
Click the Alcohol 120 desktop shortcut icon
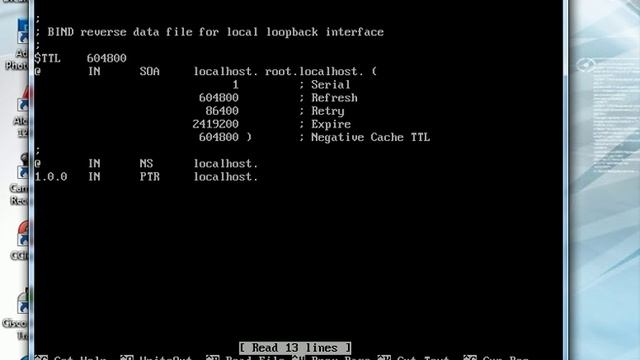point(22,99)
